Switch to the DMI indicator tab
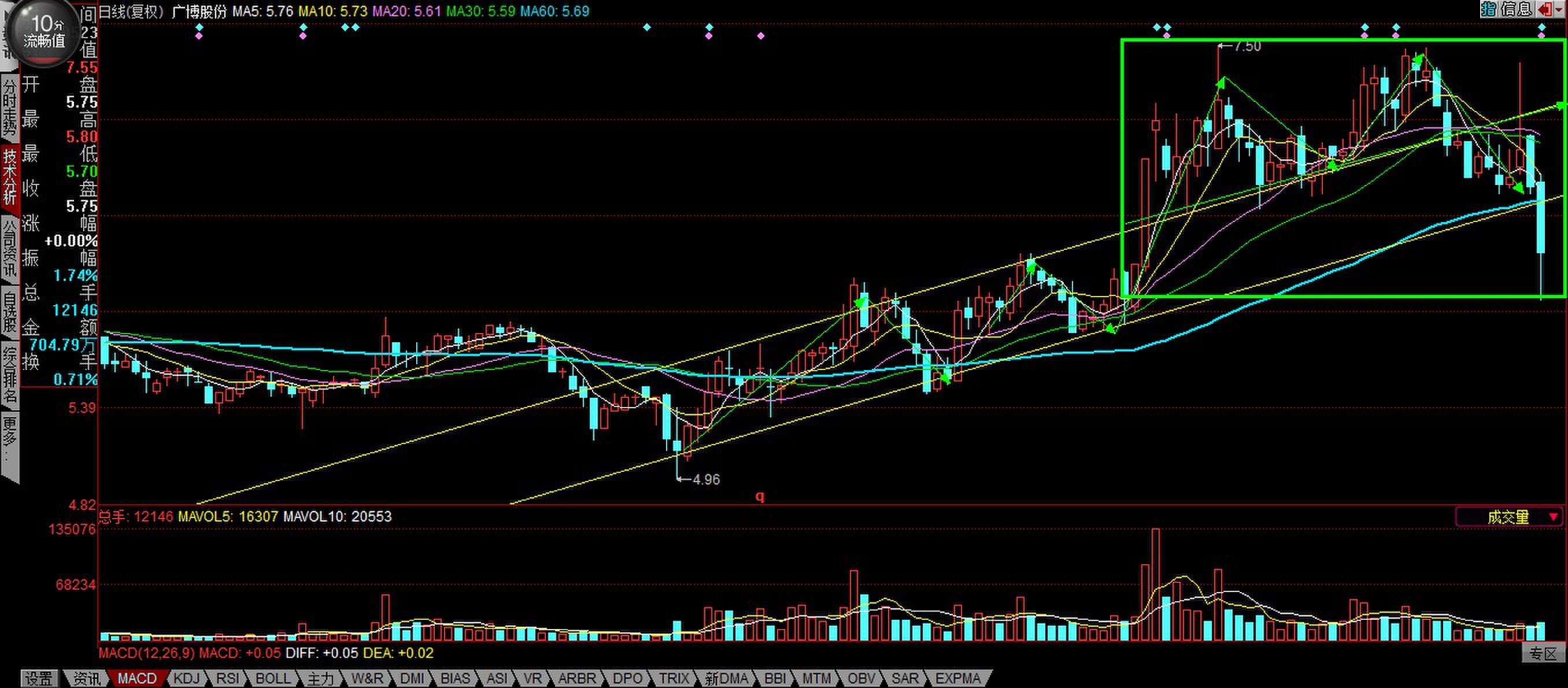The width and height of the screenshot is (1568, 688). pos(412,678)
